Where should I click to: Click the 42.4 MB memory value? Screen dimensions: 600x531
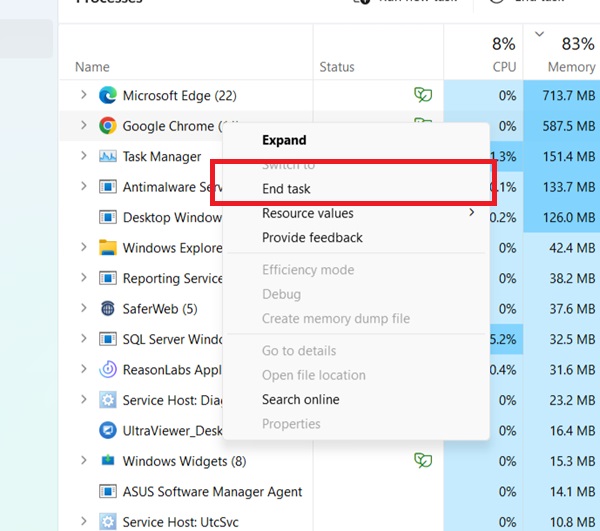click(572, 248)
